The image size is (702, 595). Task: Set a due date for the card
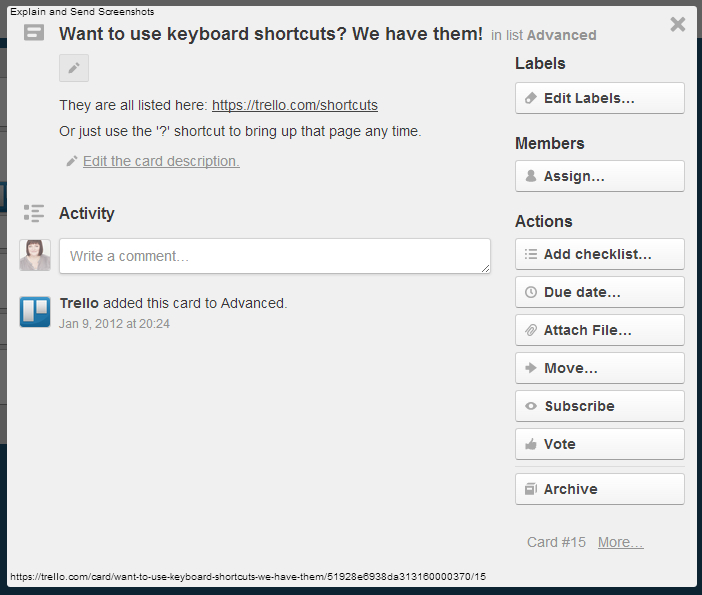coord(599,292)
